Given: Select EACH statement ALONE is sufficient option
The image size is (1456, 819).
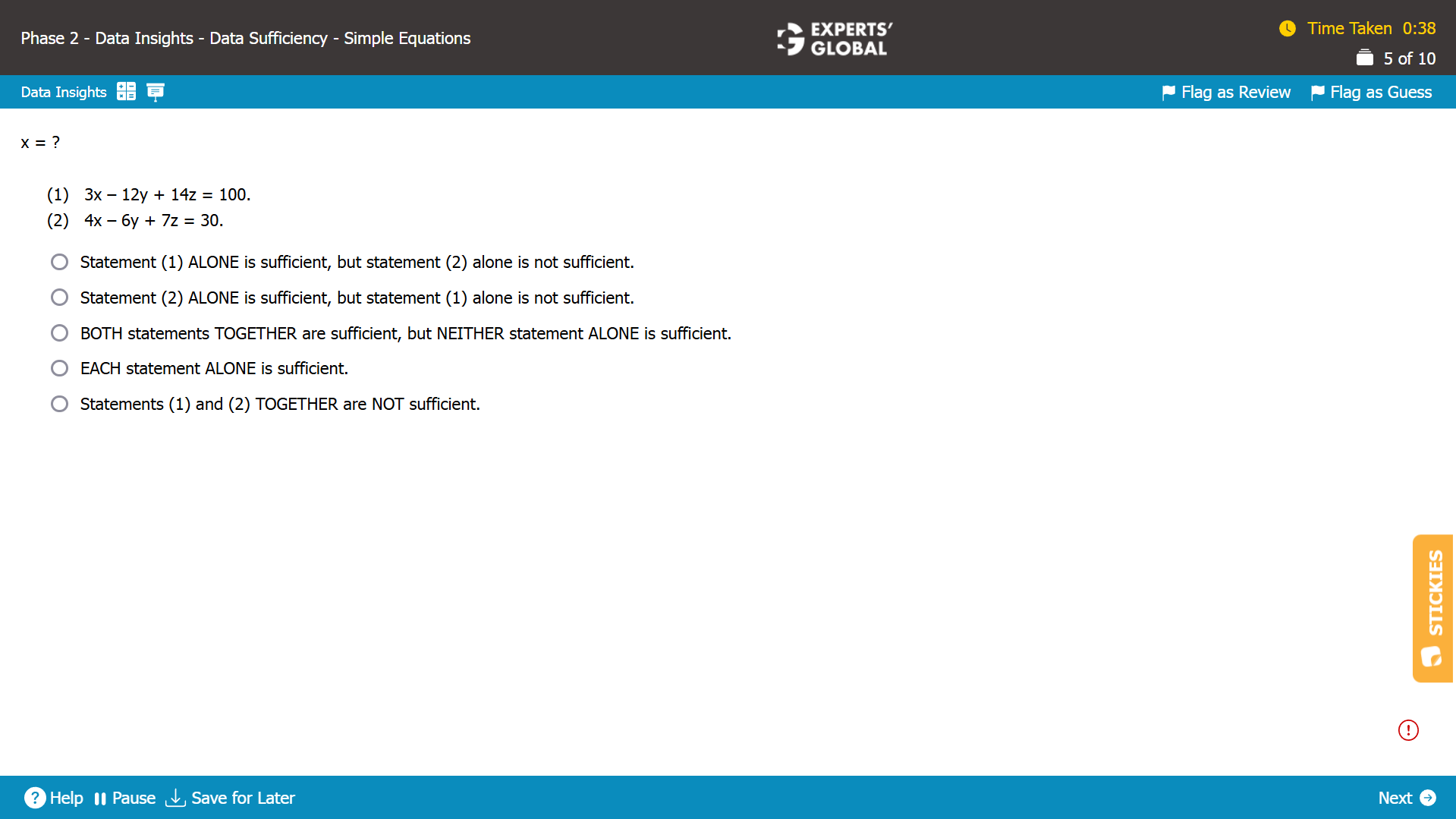Looking at the screenshot, I should (x=59, y=368).
